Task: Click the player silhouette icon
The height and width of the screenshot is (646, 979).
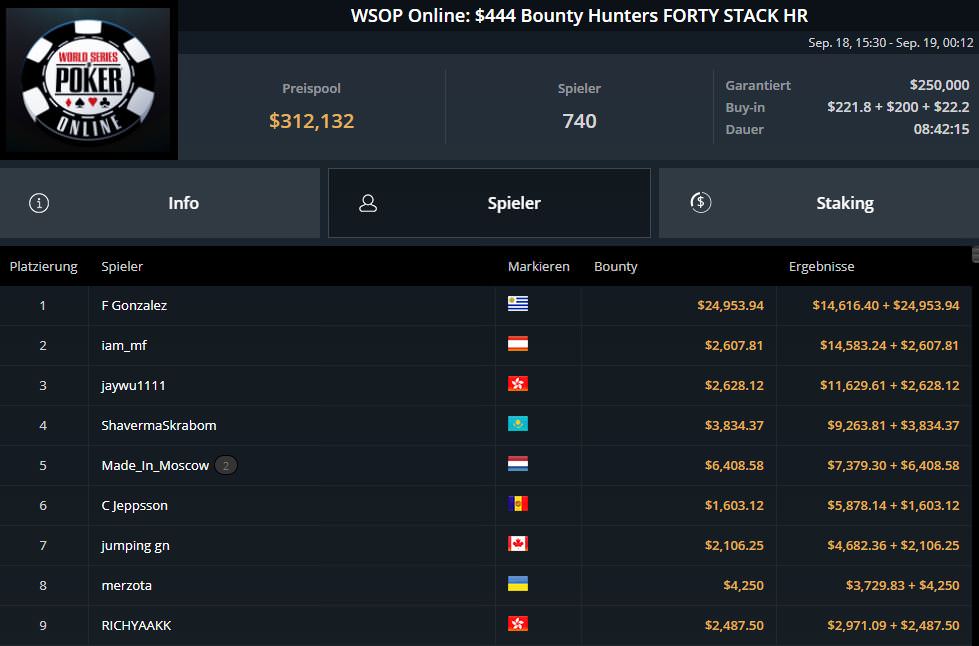Action: (368, 203)
